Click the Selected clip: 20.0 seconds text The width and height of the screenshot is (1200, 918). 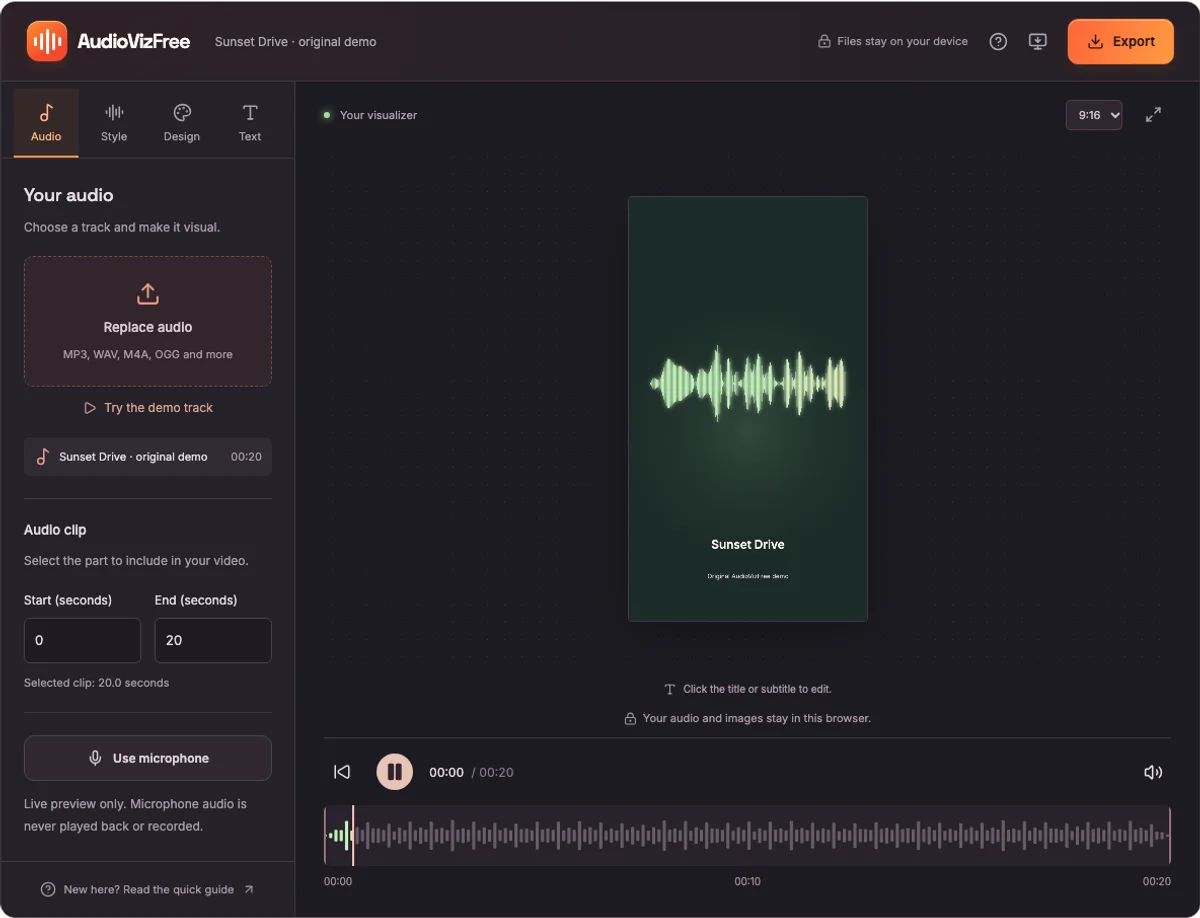96,683
